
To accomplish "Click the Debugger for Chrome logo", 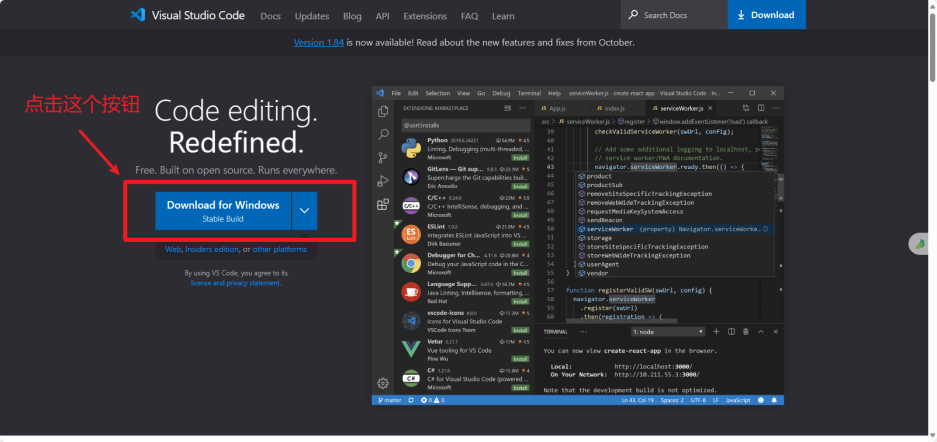I will click(411, 263).
